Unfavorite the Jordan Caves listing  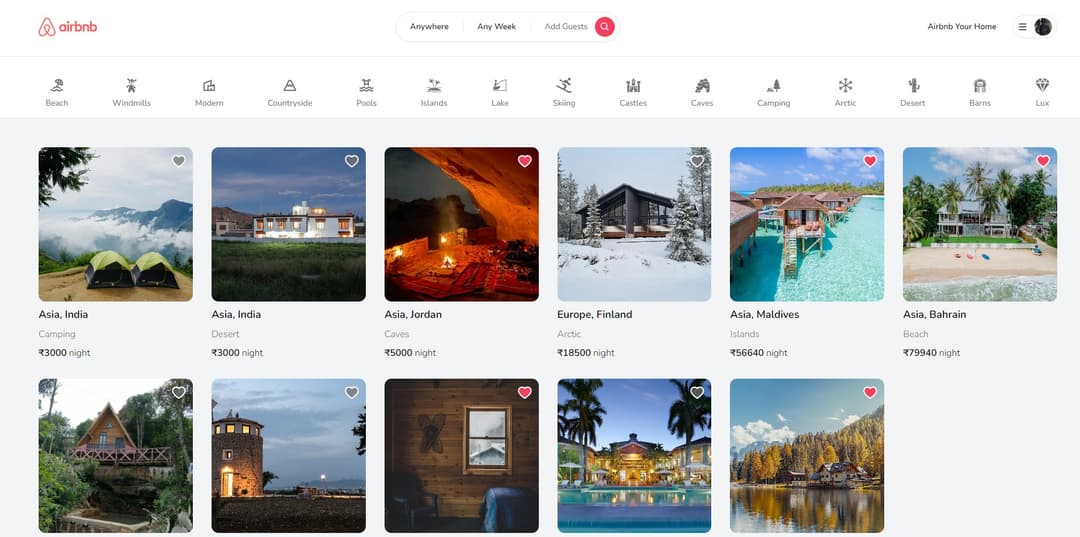(525, 161)
